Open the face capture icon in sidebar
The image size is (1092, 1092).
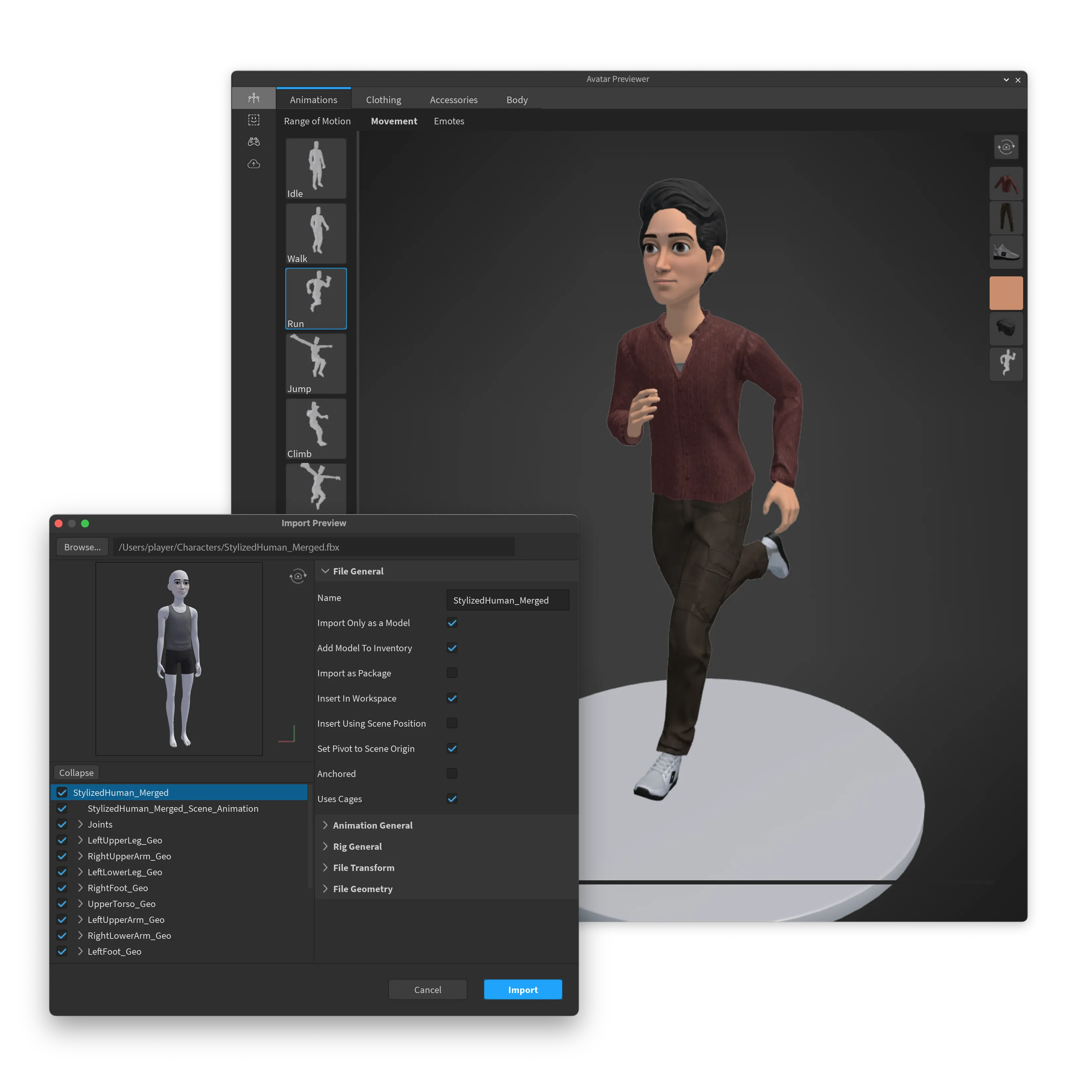[x=254, y=120]
